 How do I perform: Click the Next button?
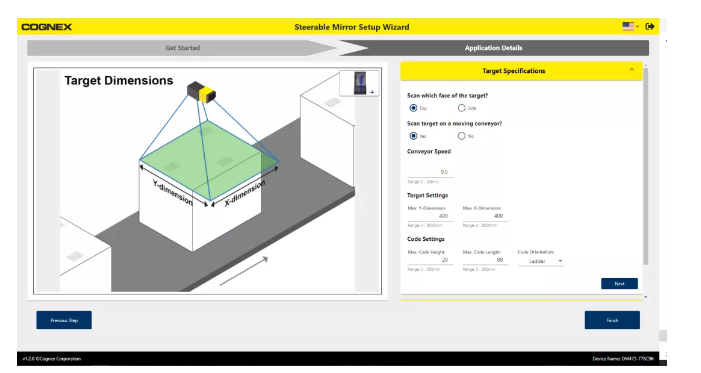(619, 284)
